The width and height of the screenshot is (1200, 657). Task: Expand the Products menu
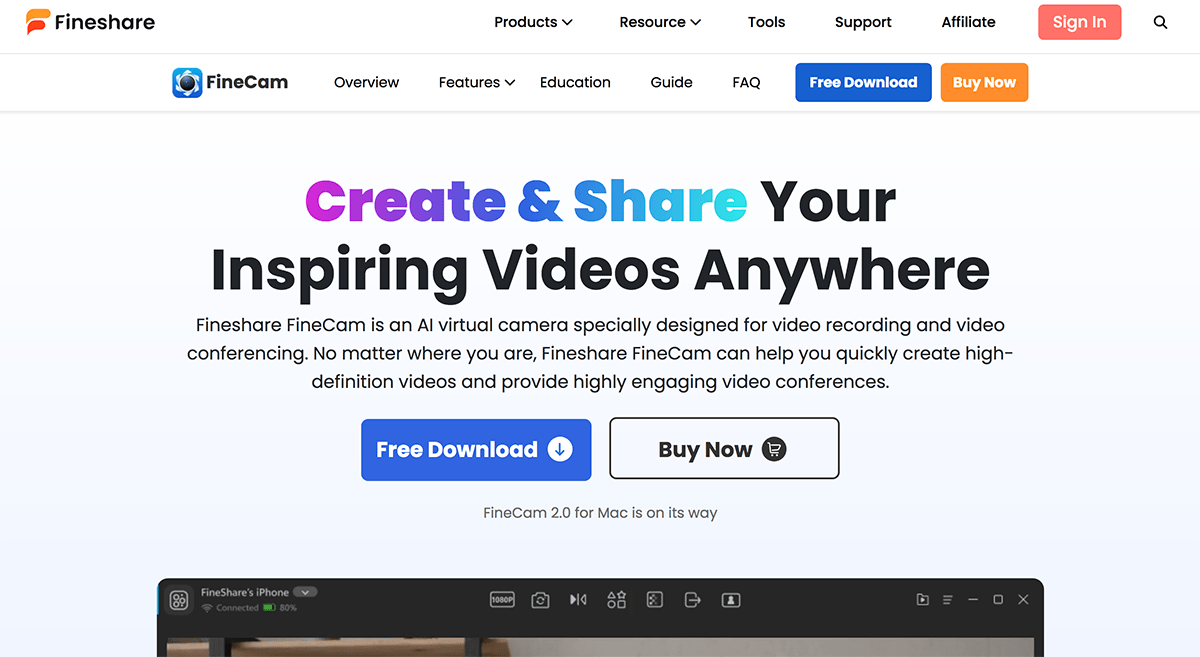click(x=533, y=22)
